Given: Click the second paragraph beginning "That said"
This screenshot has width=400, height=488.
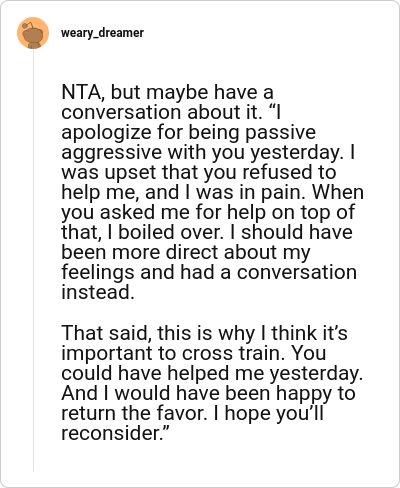Looking at the screenshot, I should tap(212, 383).
